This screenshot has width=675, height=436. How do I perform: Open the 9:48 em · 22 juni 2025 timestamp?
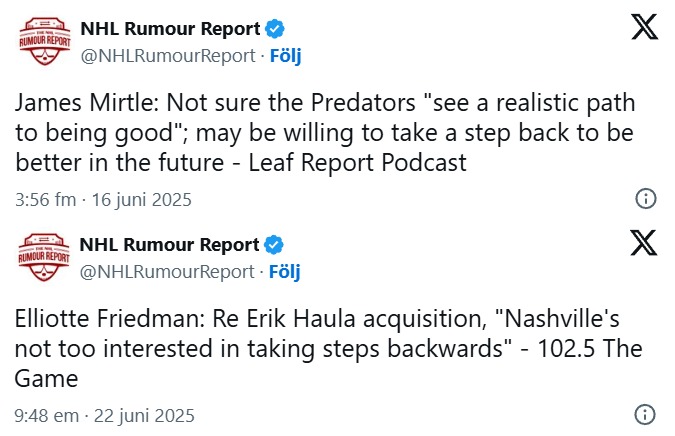pos(105,416)
